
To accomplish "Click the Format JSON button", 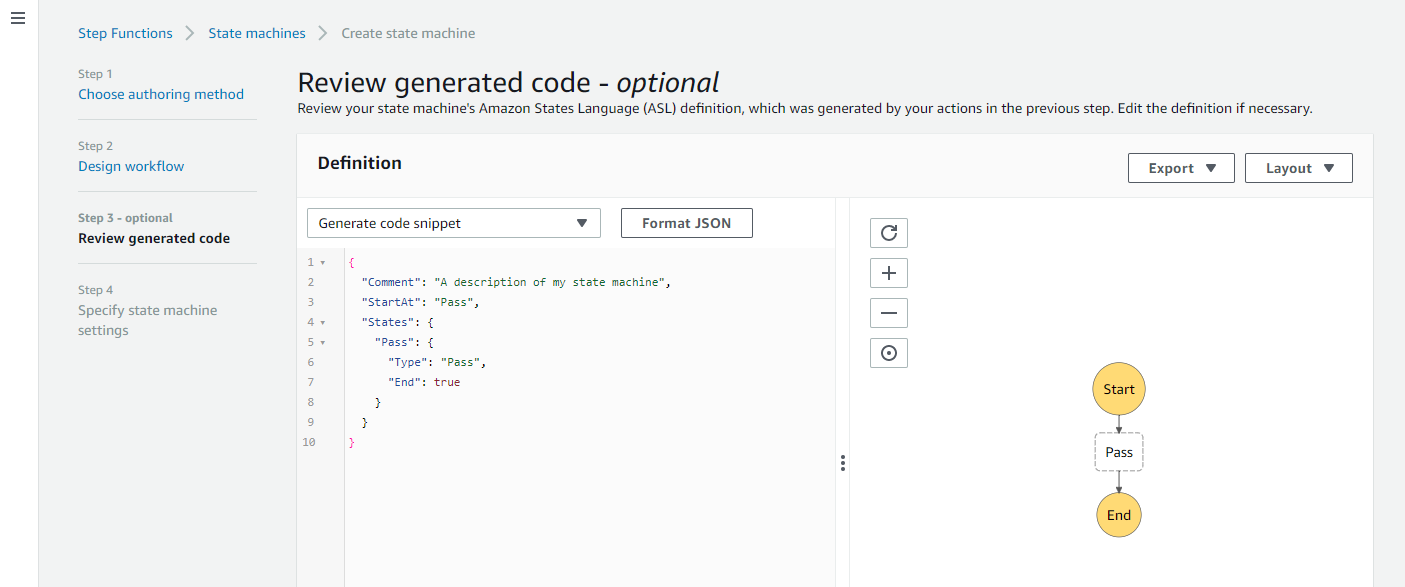I will [687, 223].
